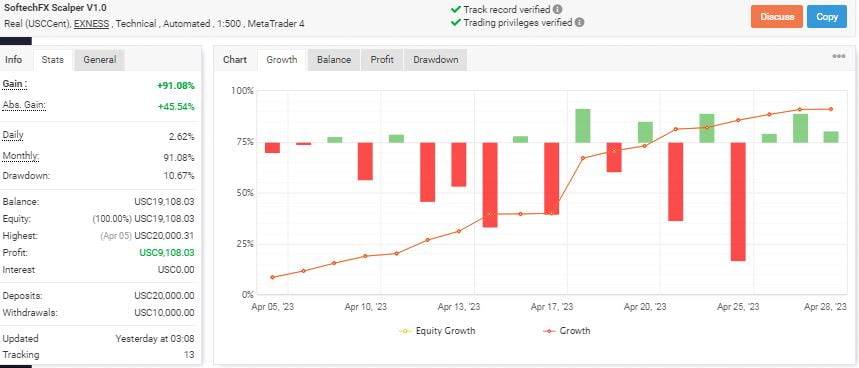
Task: Click the Track record verified checkmark
Action: point(455,9)
